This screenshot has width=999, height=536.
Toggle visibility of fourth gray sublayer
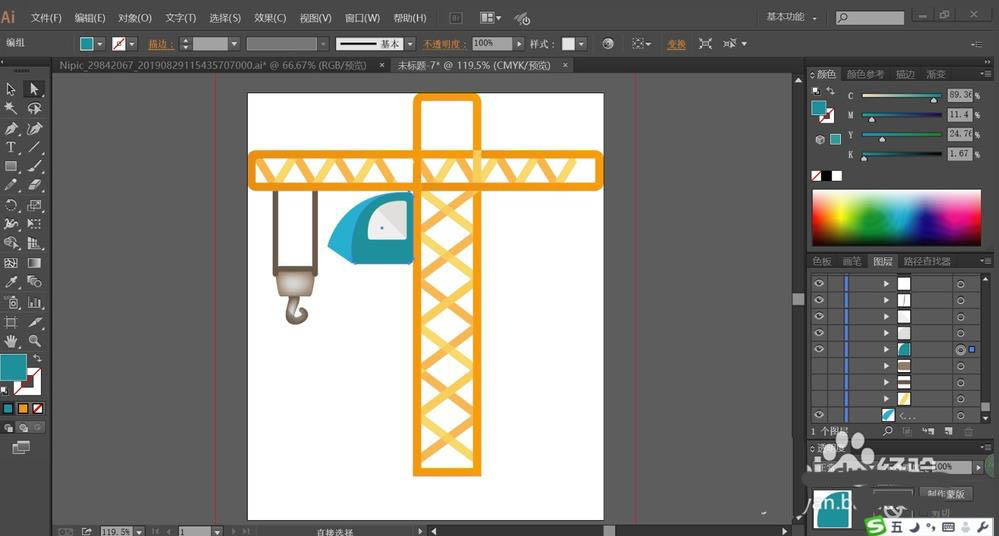[819, 333]
